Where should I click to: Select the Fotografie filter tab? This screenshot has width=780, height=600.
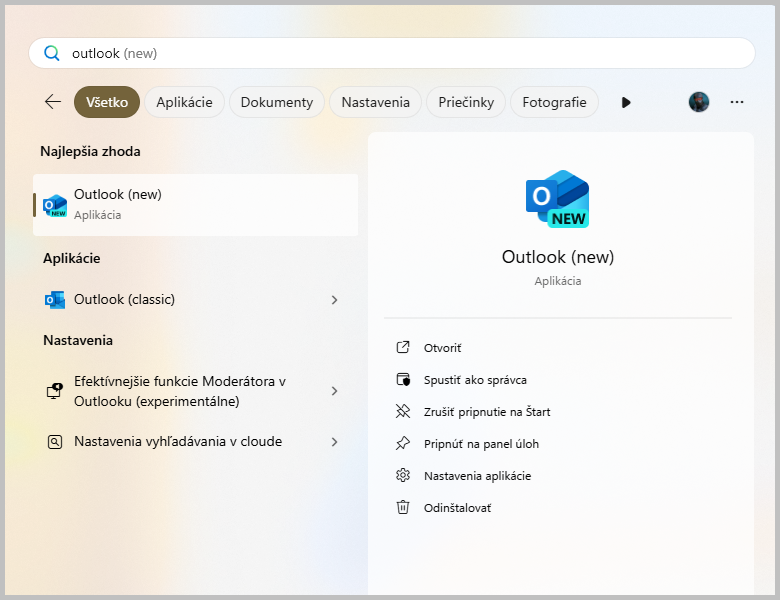pyautogui.click(x=554, y=102)
